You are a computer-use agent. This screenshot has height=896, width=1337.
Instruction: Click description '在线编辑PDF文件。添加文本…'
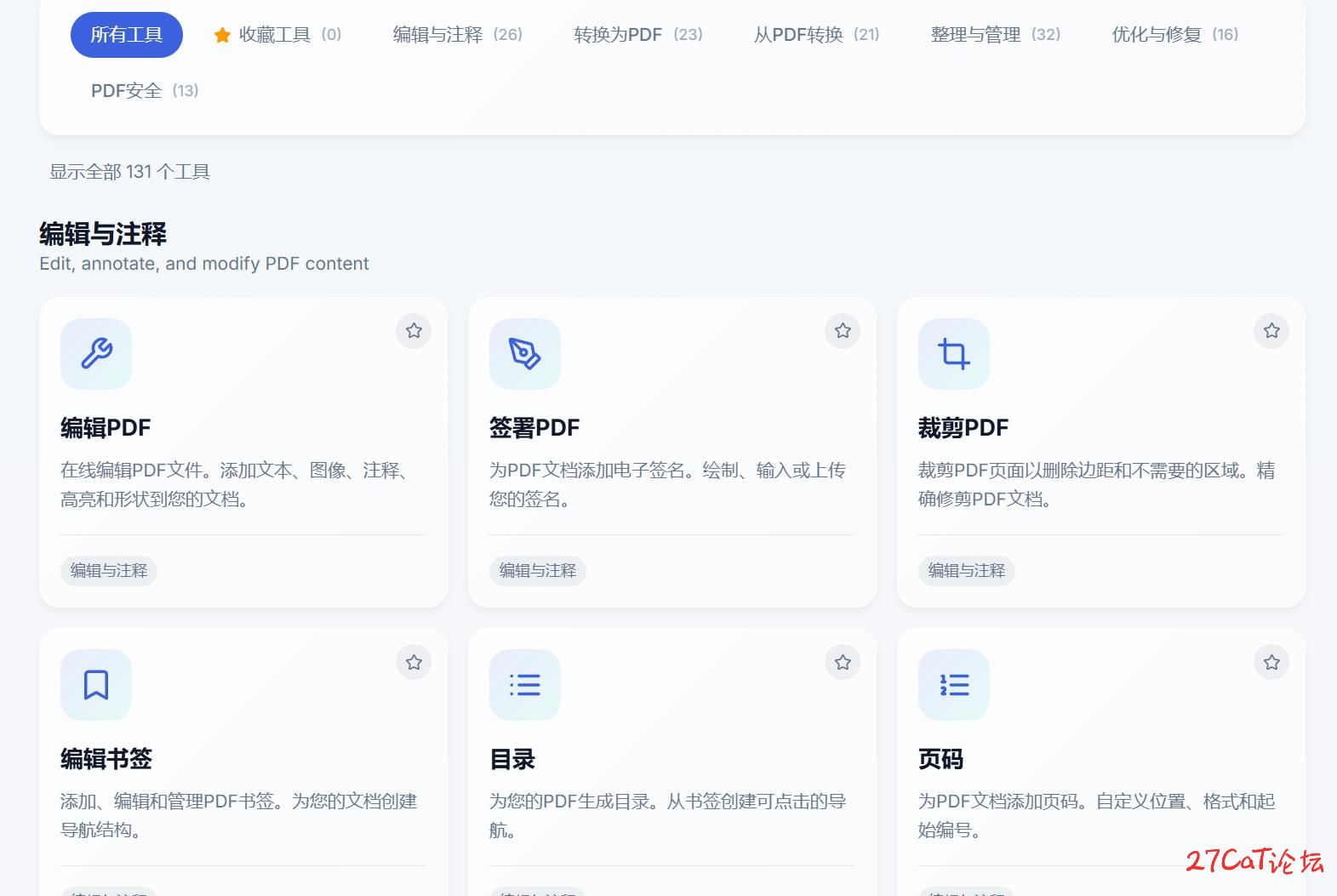pyautogui.click(x=237, y=484)
